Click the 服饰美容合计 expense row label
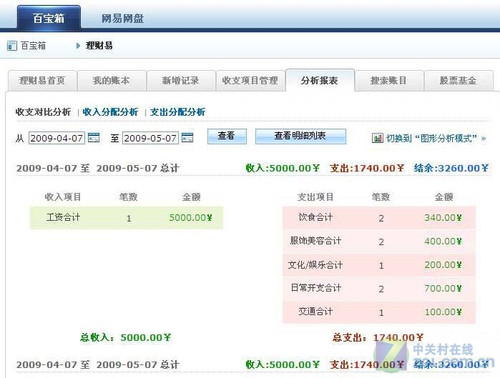This screenshot has width=500, height=378. point(315,241)
